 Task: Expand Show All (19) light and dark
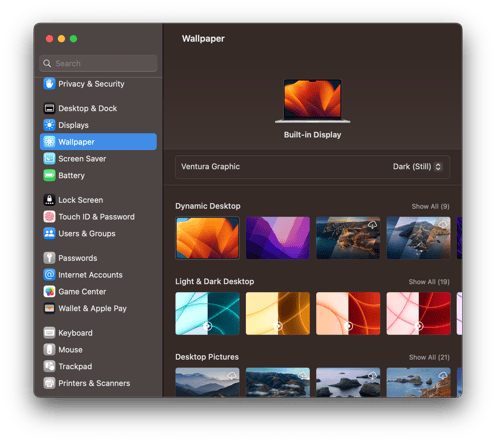point(429,282)
